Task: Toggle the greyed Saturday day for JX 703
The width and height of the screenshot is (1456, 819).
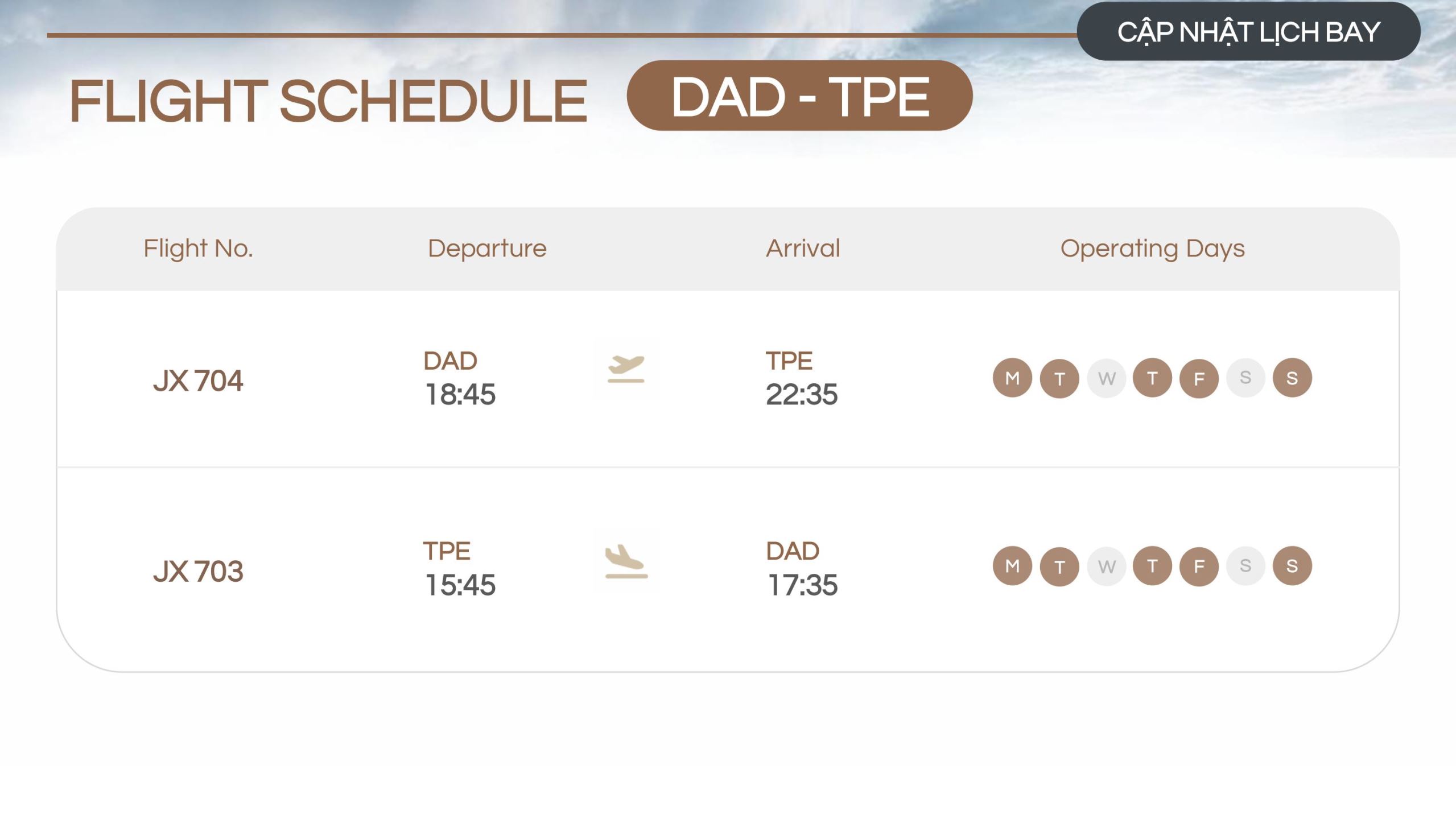Action: click(x=1245, y=566)
